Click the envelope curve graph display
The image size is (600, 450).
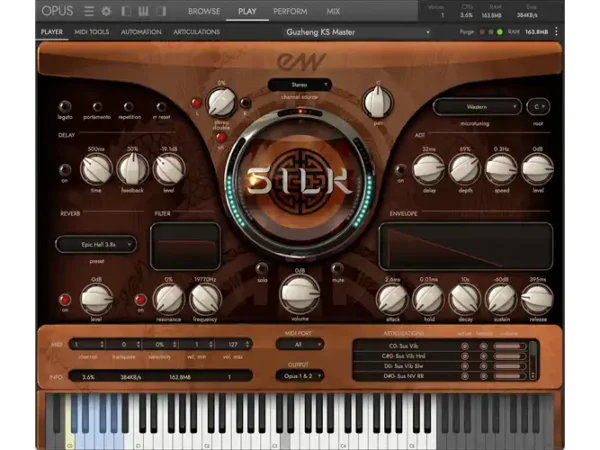pos(465,246)
